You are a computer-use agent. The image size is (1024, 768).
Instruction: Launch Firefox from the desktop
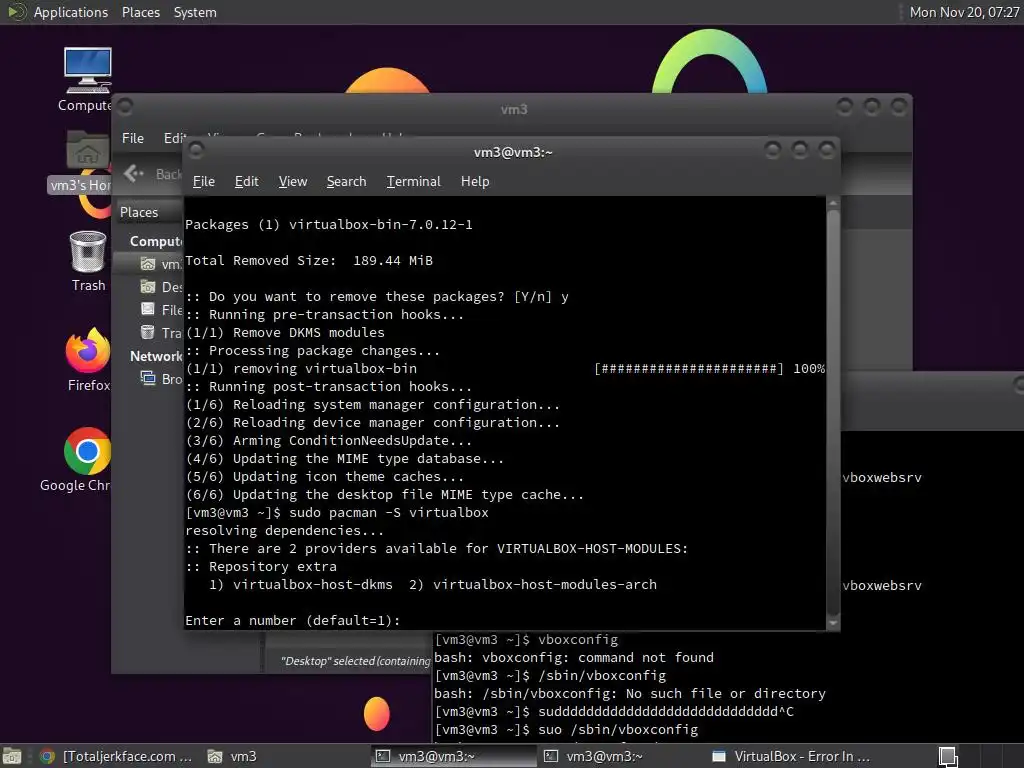(x=88, y=360)
